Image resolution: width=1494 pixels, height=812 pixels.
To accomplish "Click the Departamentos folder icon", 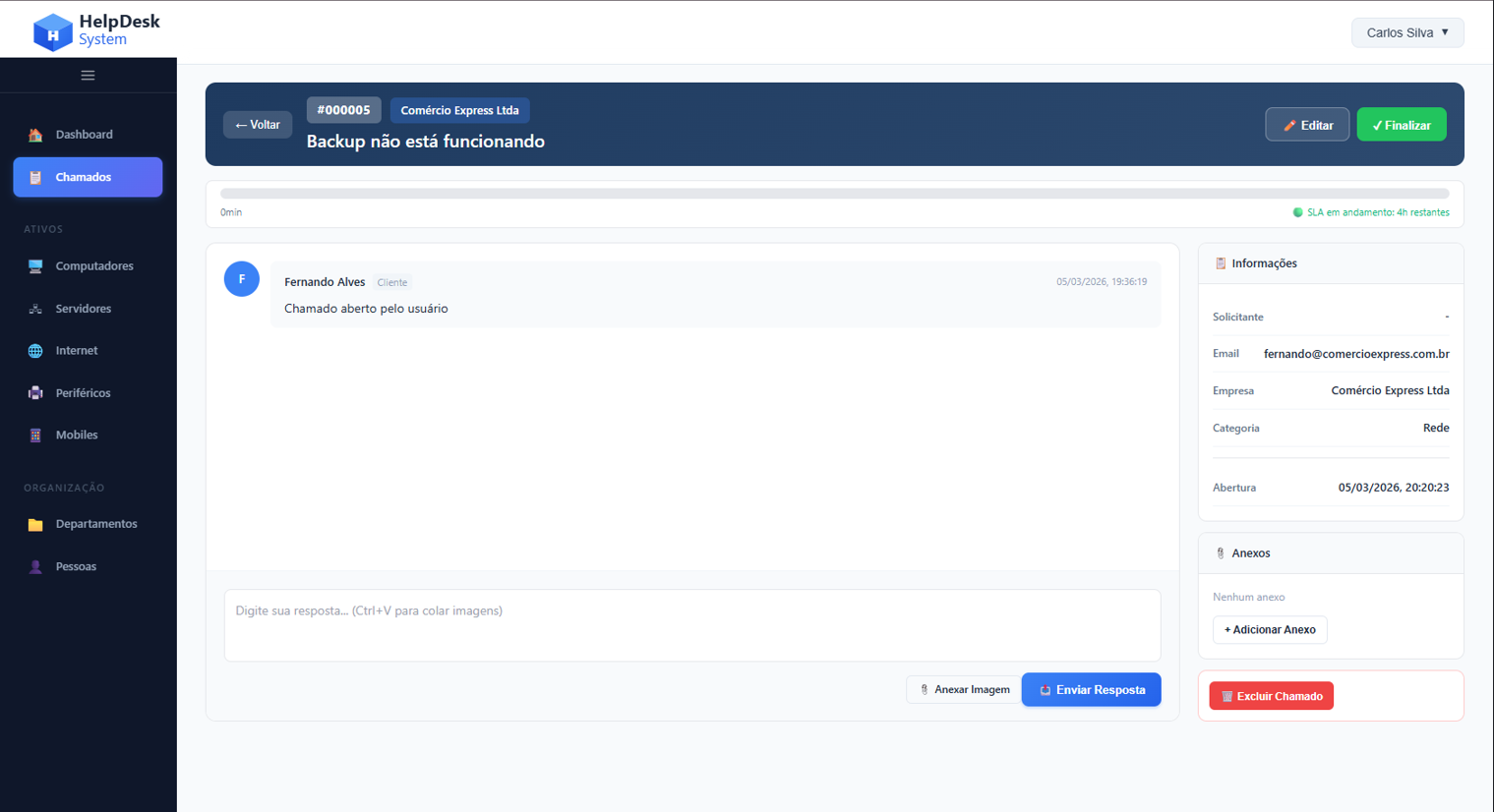I will coord(35,525).
